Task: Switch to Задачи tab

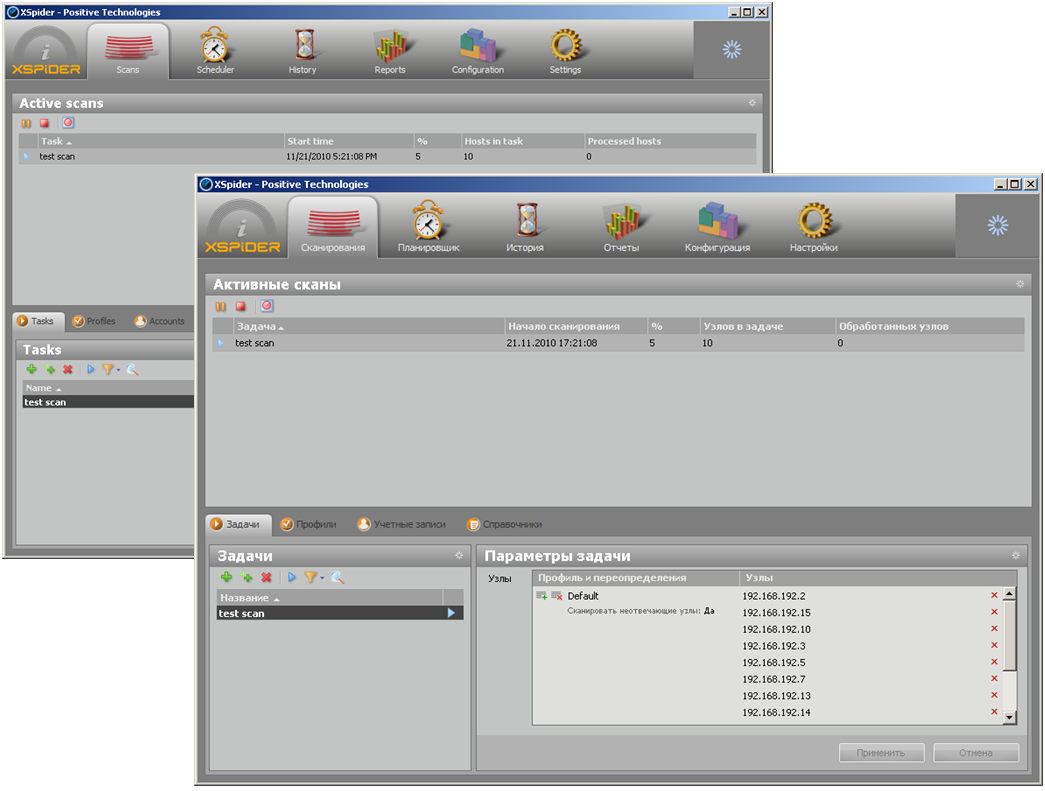Action: tap(238, 524)
